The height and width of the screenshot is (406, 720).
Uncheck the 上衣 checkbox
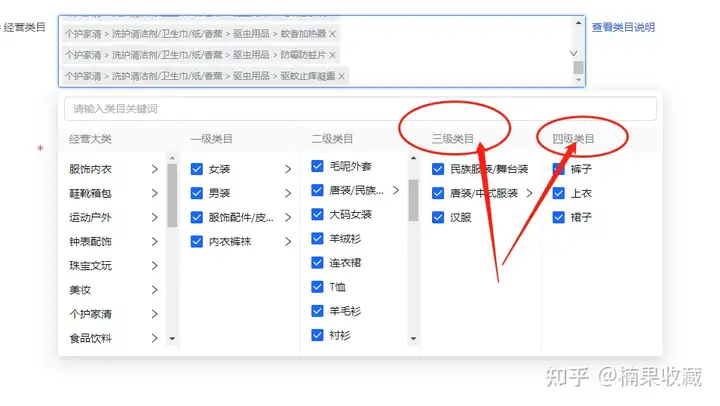coord(558,193)
